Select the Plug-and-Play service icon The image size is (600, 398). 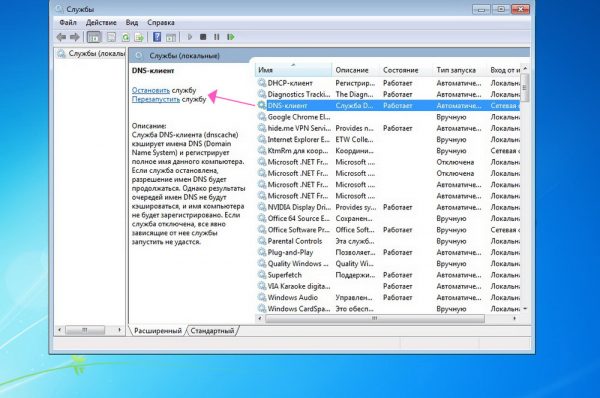click(x=262, y=252)
